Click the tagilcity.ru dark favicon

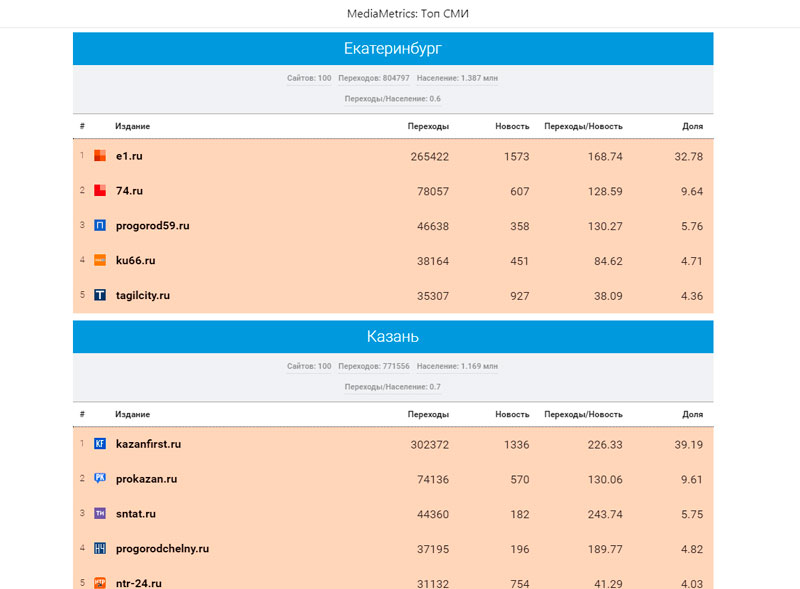[x=100, y=295]
